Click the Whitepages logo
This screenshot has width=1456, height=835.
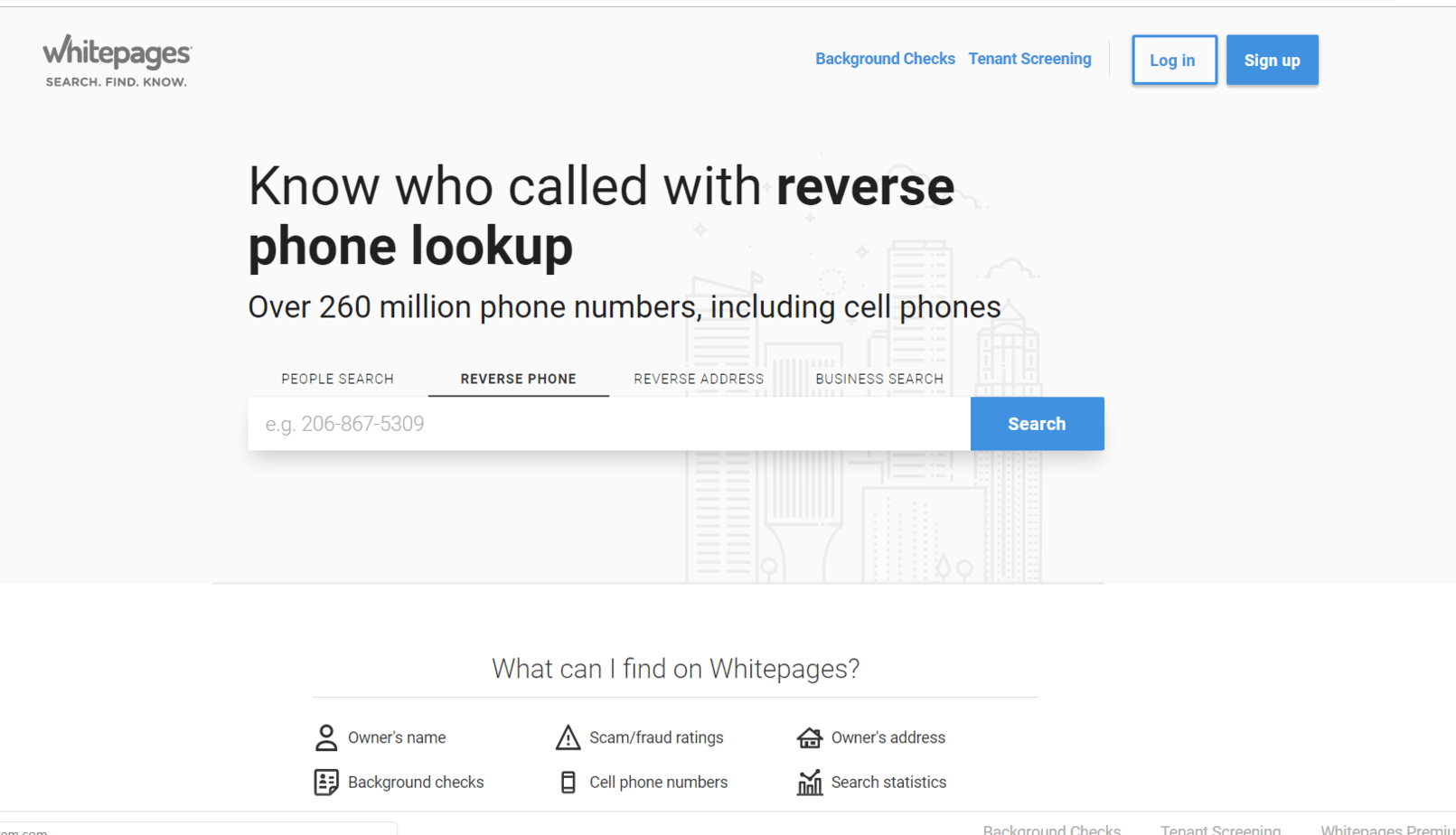point(117,61)
